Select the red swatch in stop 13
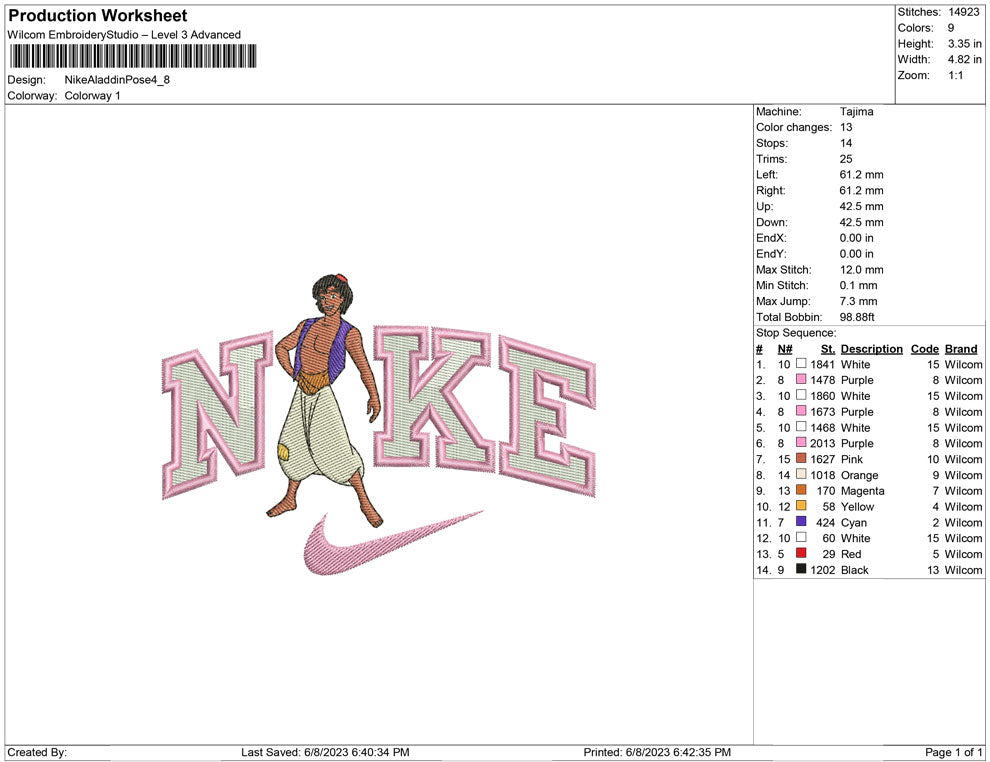Screen dimensions: 990x762 pyautogui.click(x=801, y=554)
